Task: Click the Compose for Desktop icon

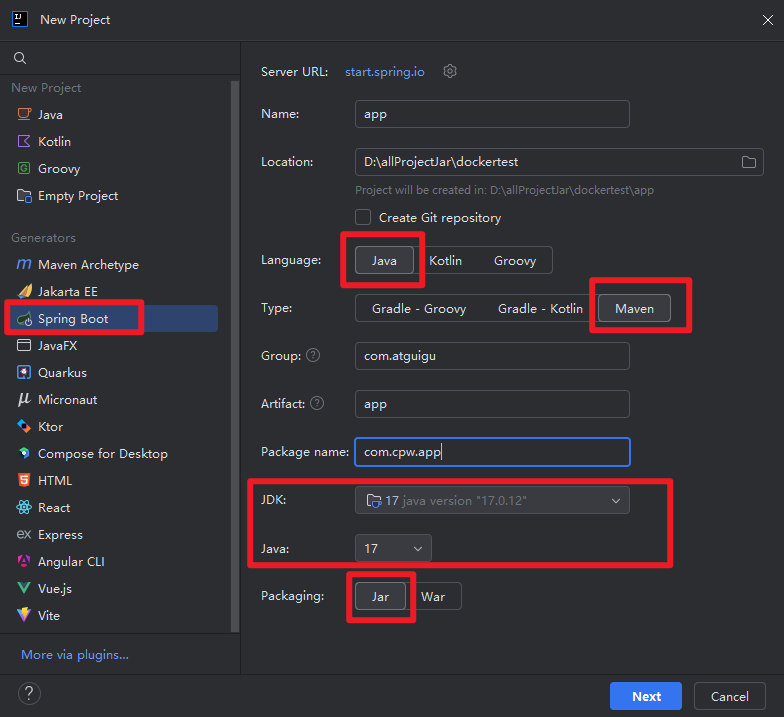Action: click(24, 453)
